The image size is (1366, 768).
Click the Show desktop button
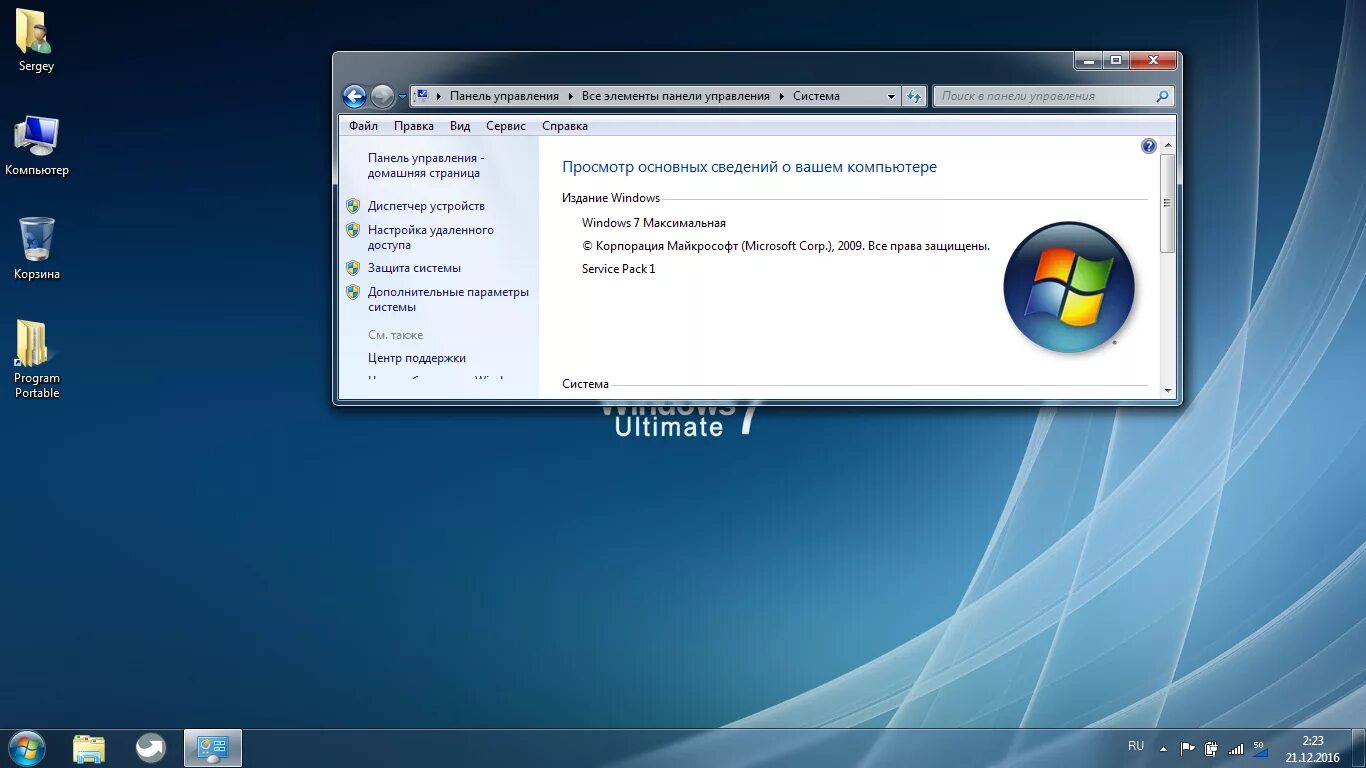[x=1358, y=748]
